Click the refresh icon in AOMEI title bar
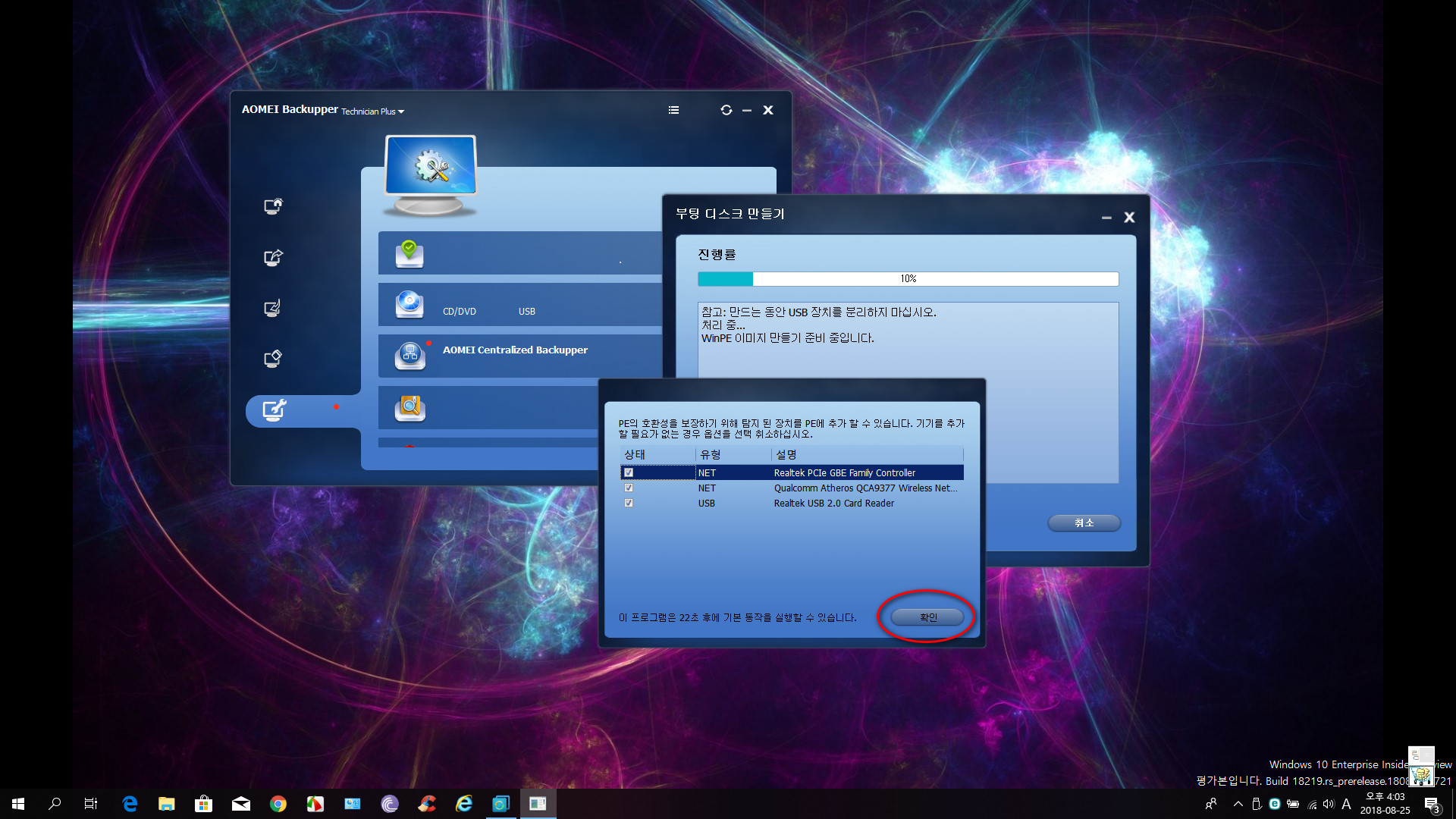This screenshot has height=819, width=1456. (x=726, y=110)
